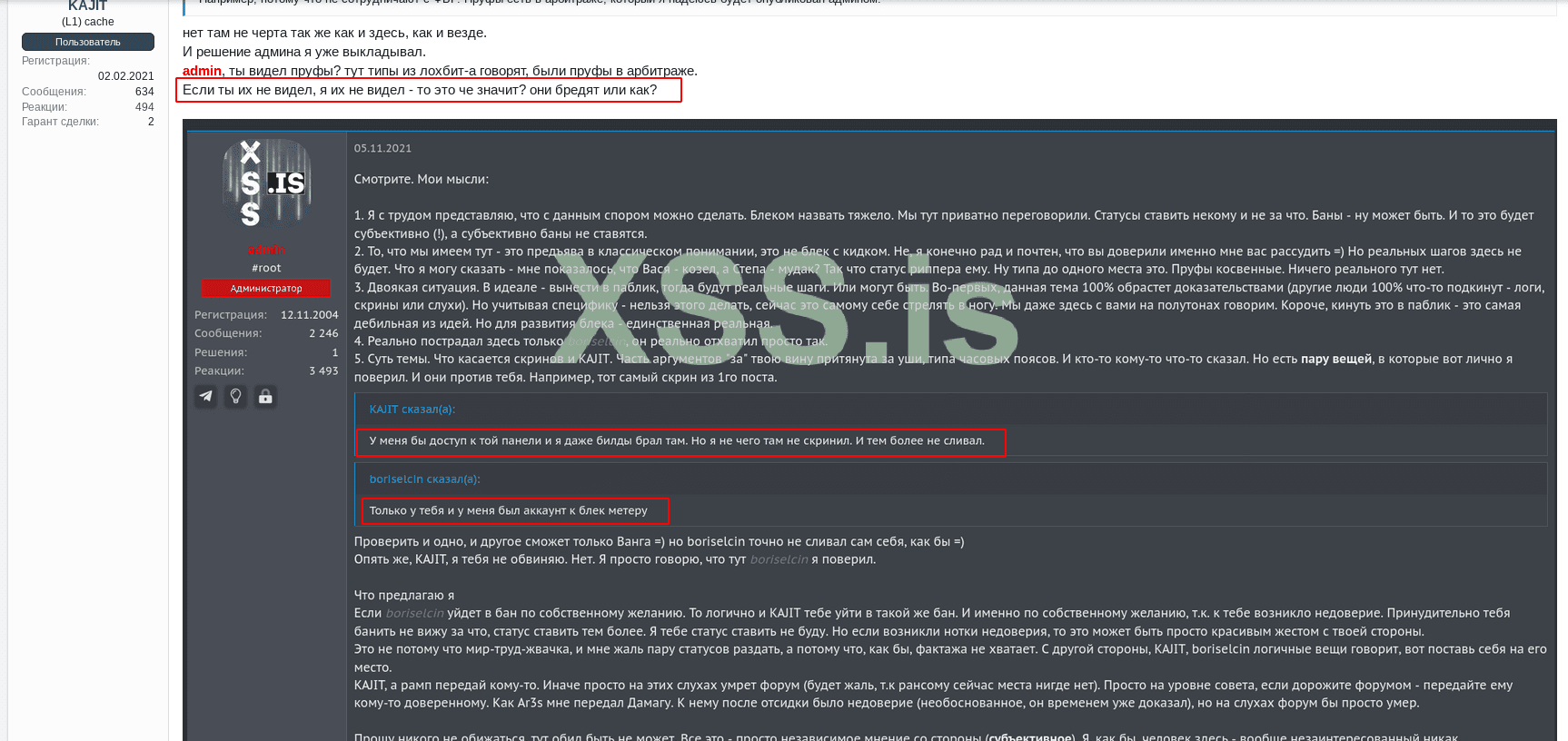Jump to quoted post via 'KAJIT сказал(а):'

tap(412, 410)
